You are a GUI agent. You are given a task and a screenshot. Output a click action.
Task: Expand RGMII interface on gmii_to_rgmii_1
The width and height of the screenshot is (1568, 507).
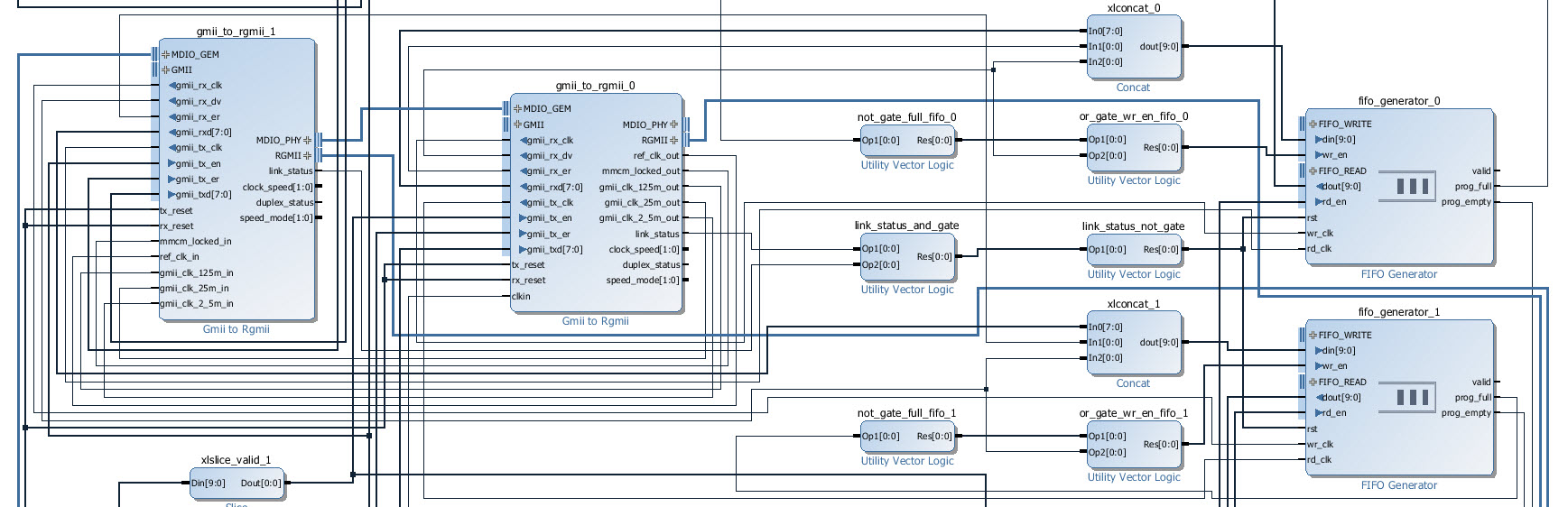308,155
